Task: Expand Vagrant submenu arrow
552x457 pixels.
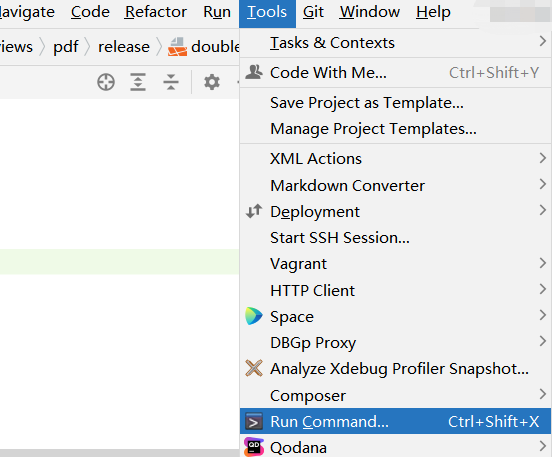Action: click(x=542, y=263)
